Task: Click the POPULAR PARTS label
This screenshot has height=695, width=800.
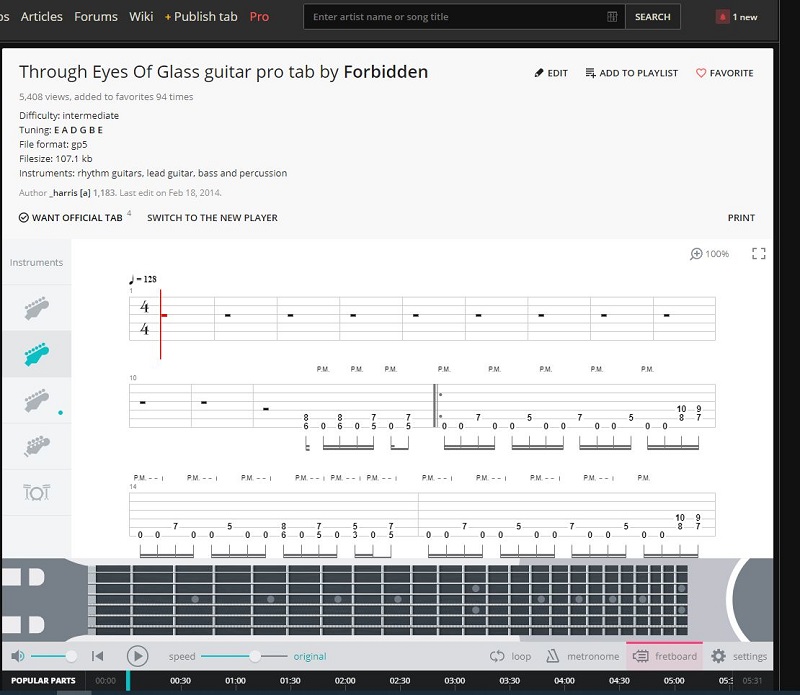Action: point(43,681)
